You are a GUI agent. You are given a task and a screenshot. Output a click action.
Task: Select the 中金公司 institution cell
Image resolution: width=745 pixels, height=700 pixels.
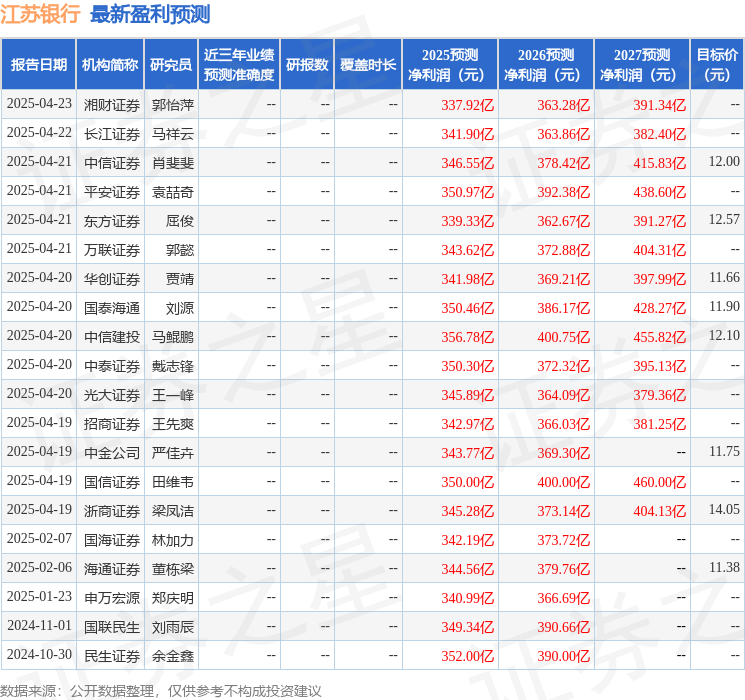112,453
